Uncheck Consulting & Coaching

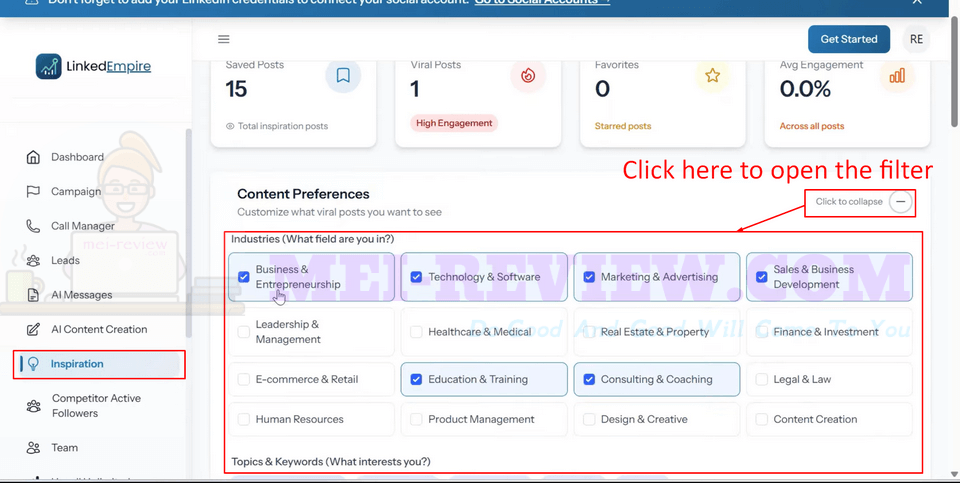click(589, 380)
